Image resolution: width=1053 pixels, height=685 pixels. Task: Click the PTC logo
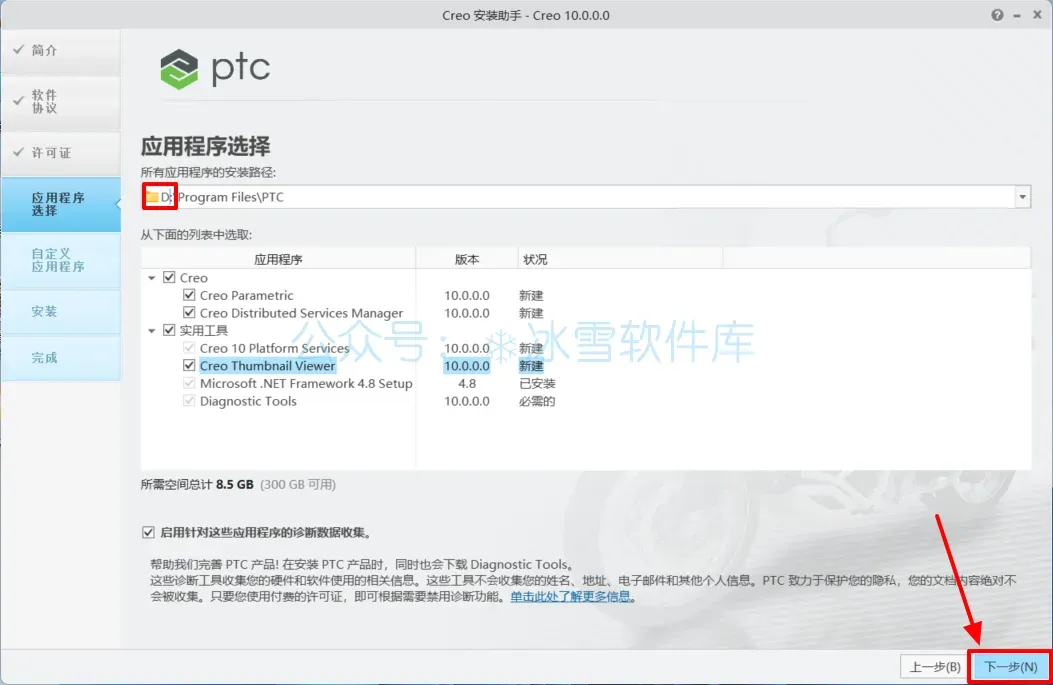click(215, 68)
